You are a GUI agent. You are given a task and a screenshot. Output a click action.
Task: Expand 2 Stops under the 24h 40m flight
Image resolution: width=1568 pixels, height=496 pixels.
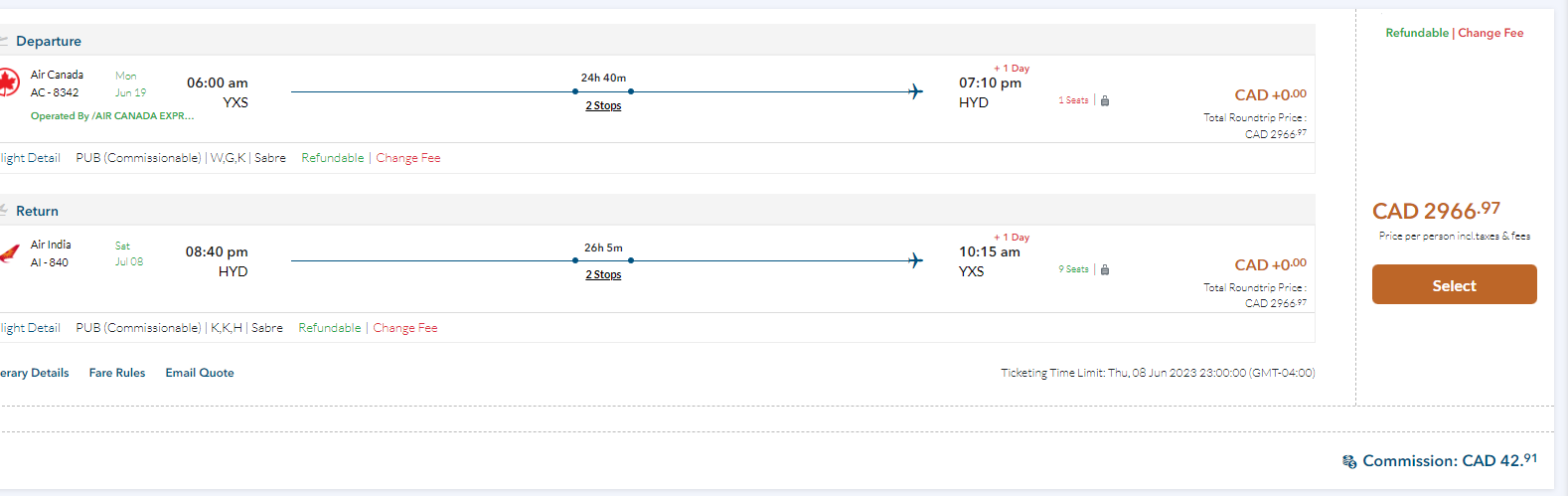point(603,105)
